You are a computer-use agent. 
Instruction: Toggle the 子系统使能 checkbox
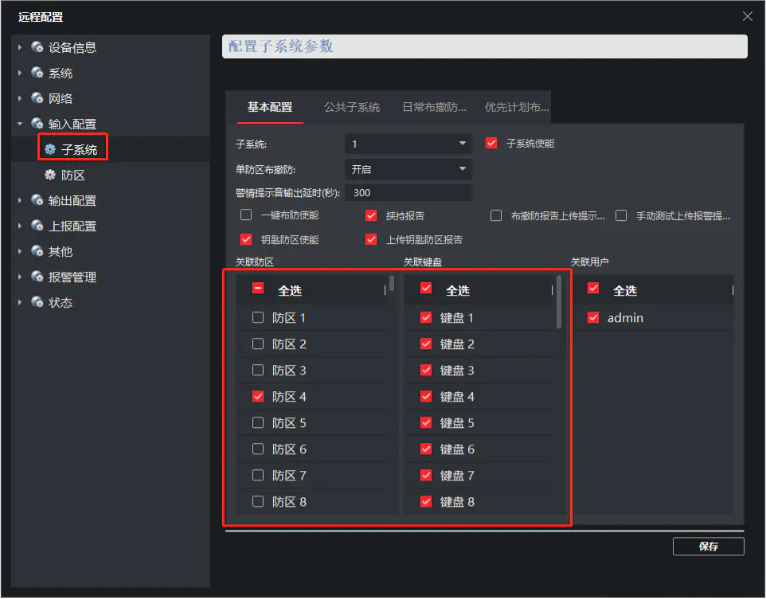(x=491, y=143)
